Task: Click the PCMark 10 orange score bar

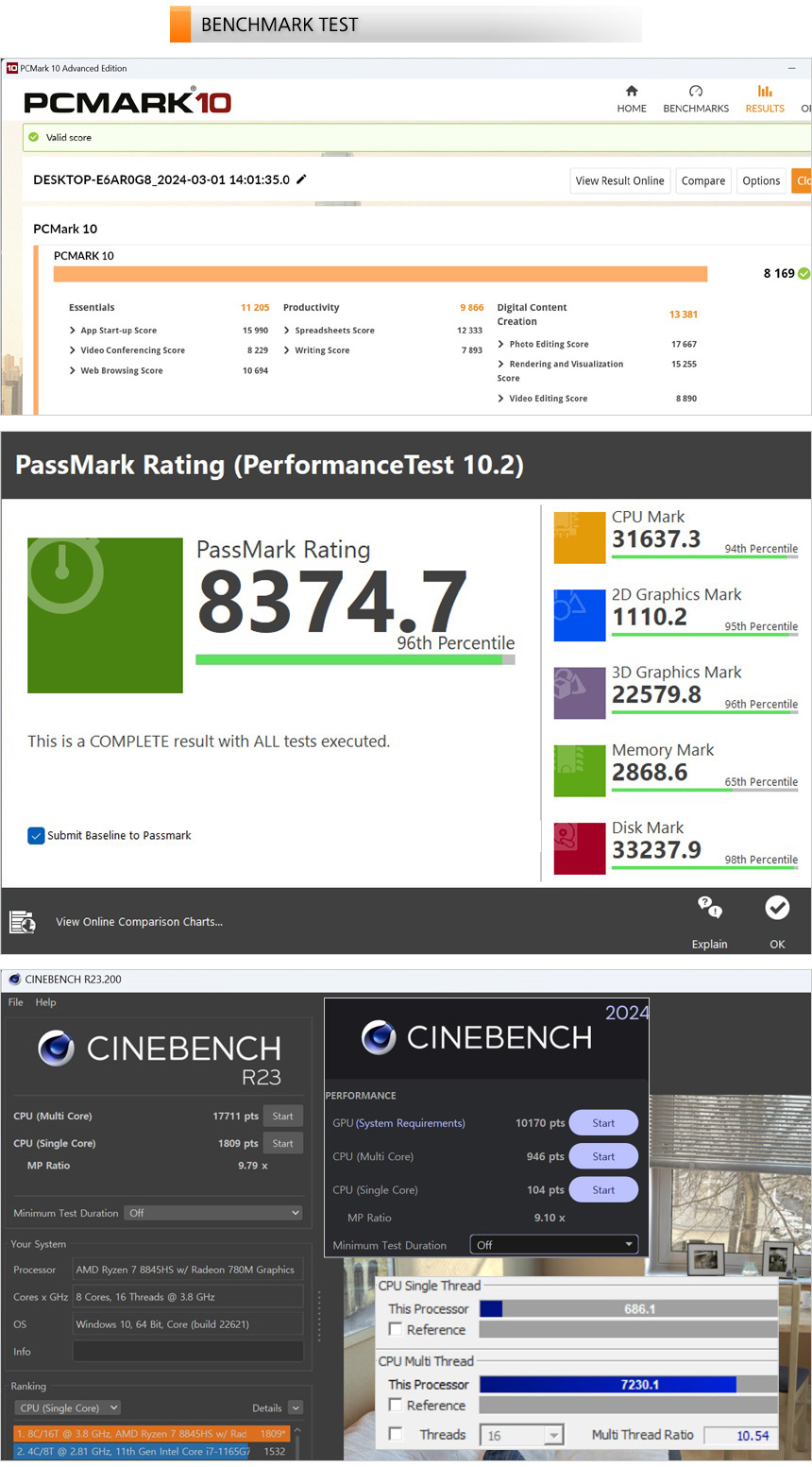Action: (x=381, y=274)
